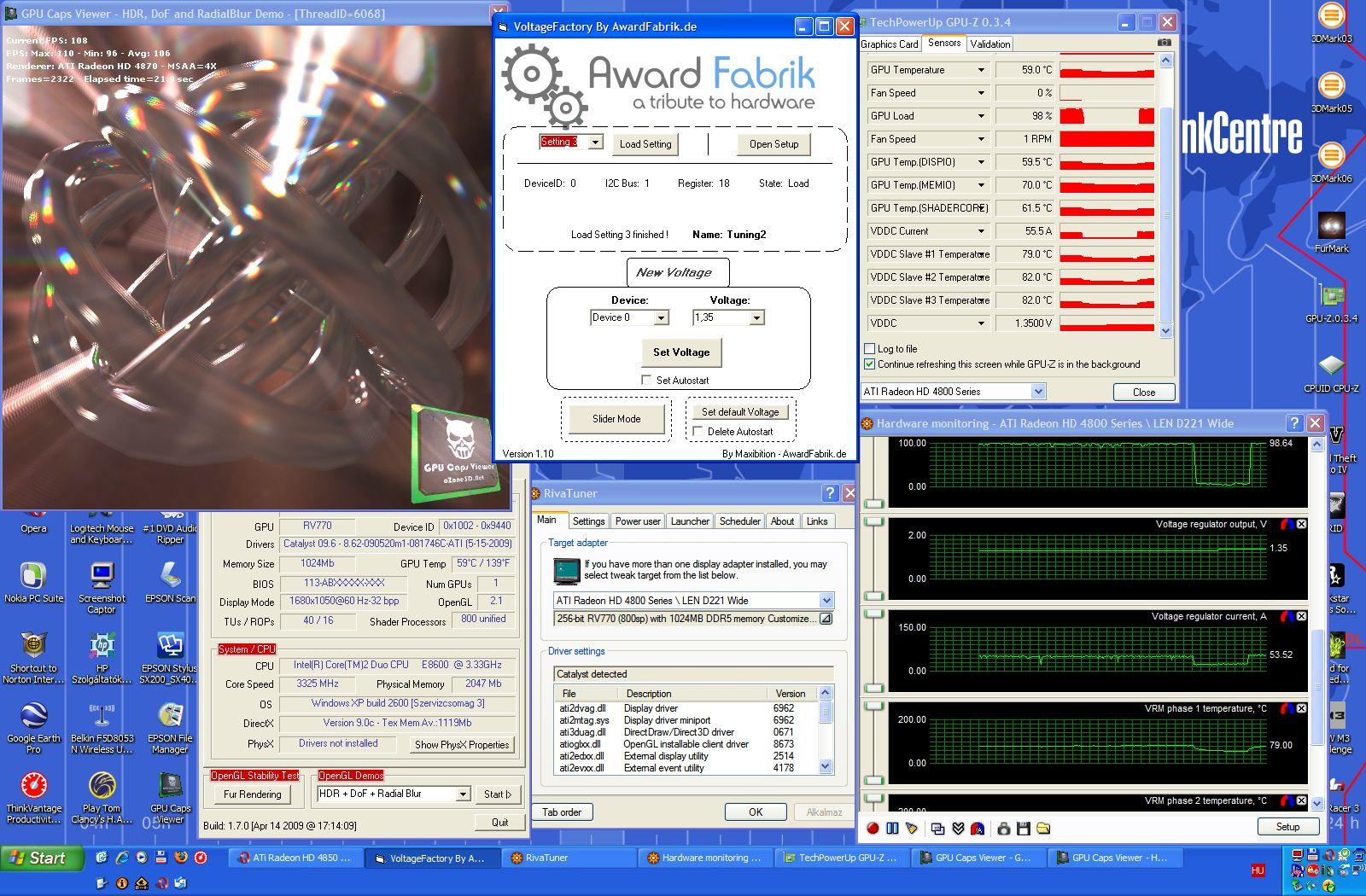Open the GPU Caps Viewer desktop icon

pos(170,799)
